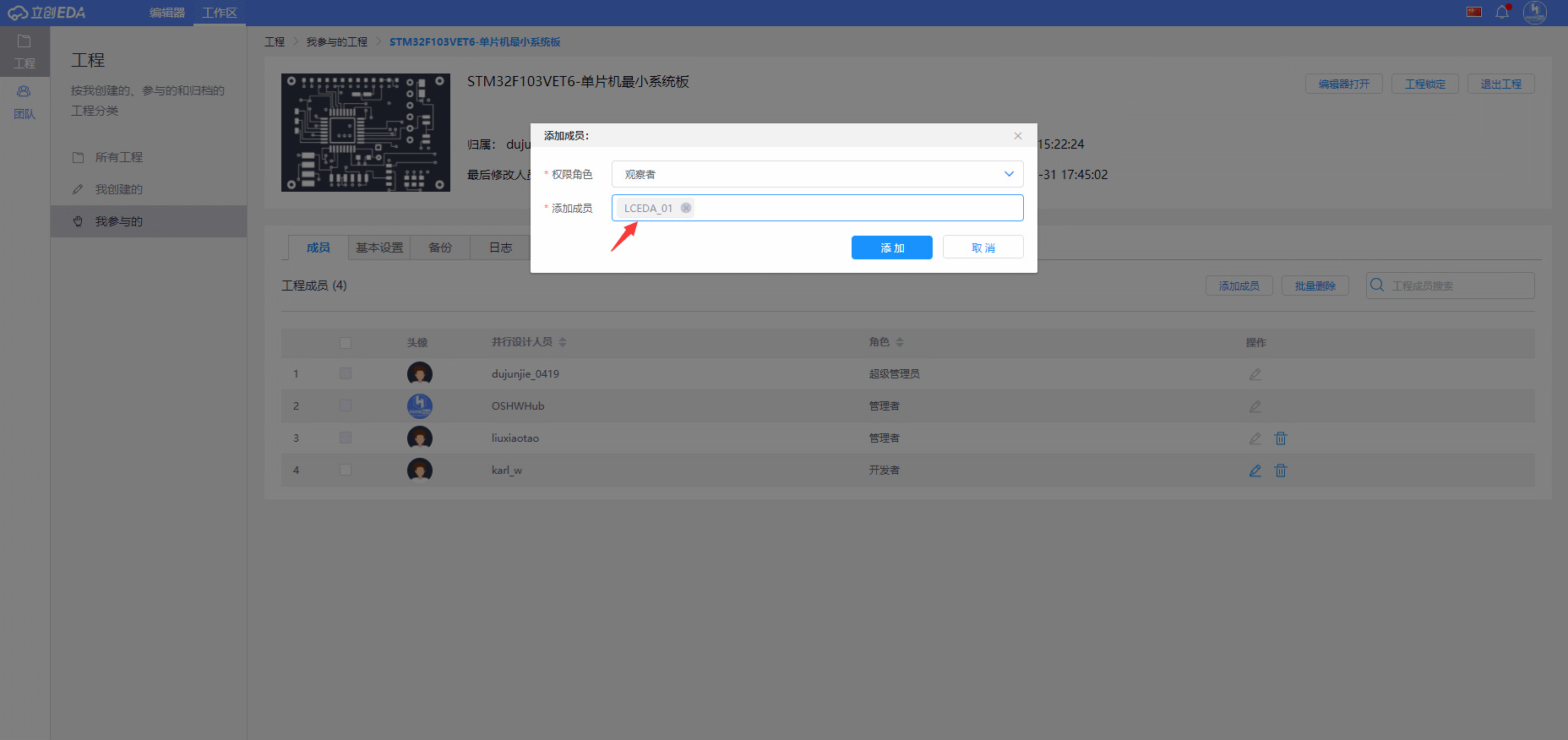The image size is (1568, 740).
Task: Open 工程 sidebar section
Action: click(x=24, y=52)
